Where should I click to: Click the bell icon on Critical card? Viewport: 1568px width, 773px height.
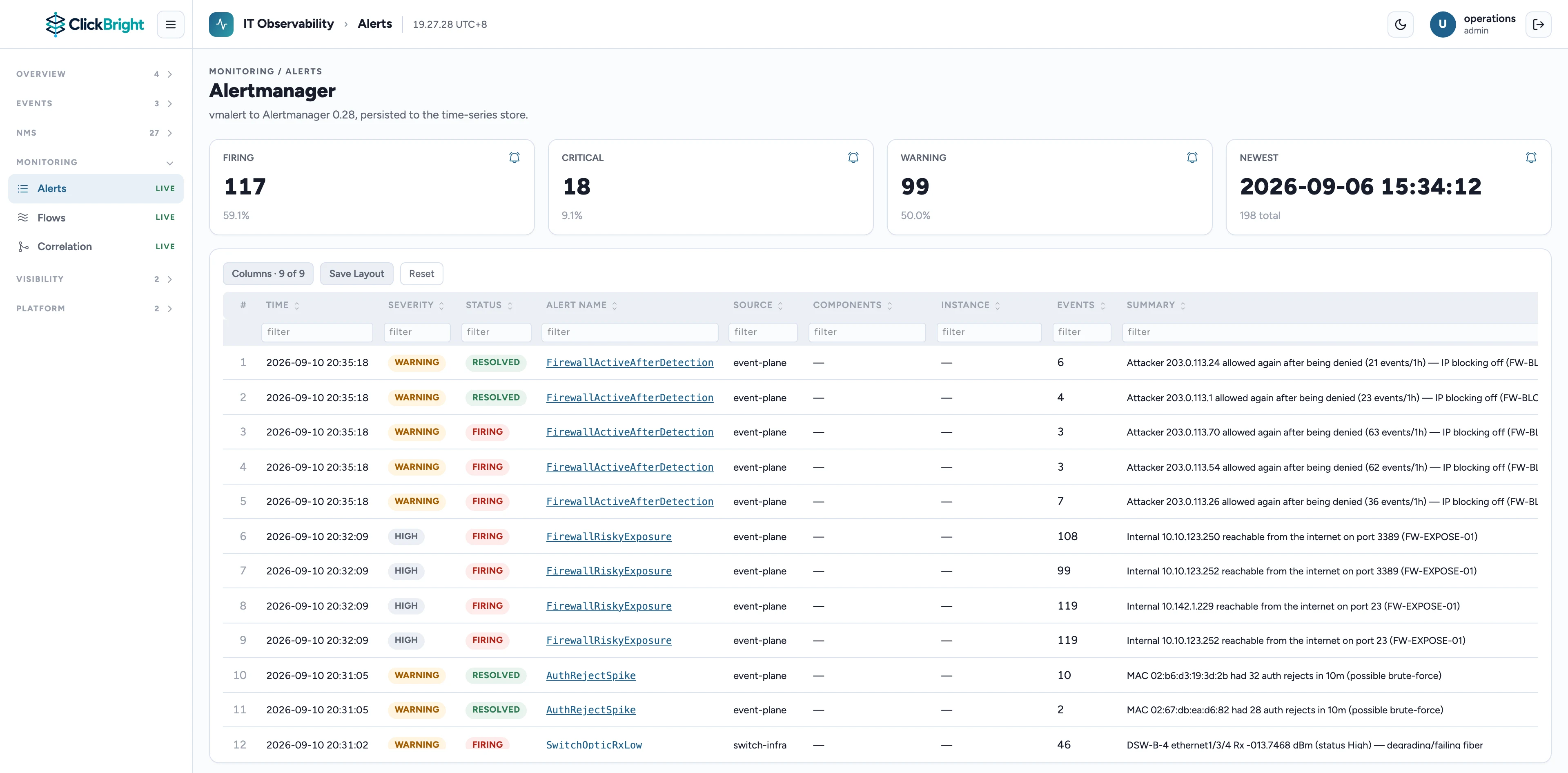(x=853, y=157)
